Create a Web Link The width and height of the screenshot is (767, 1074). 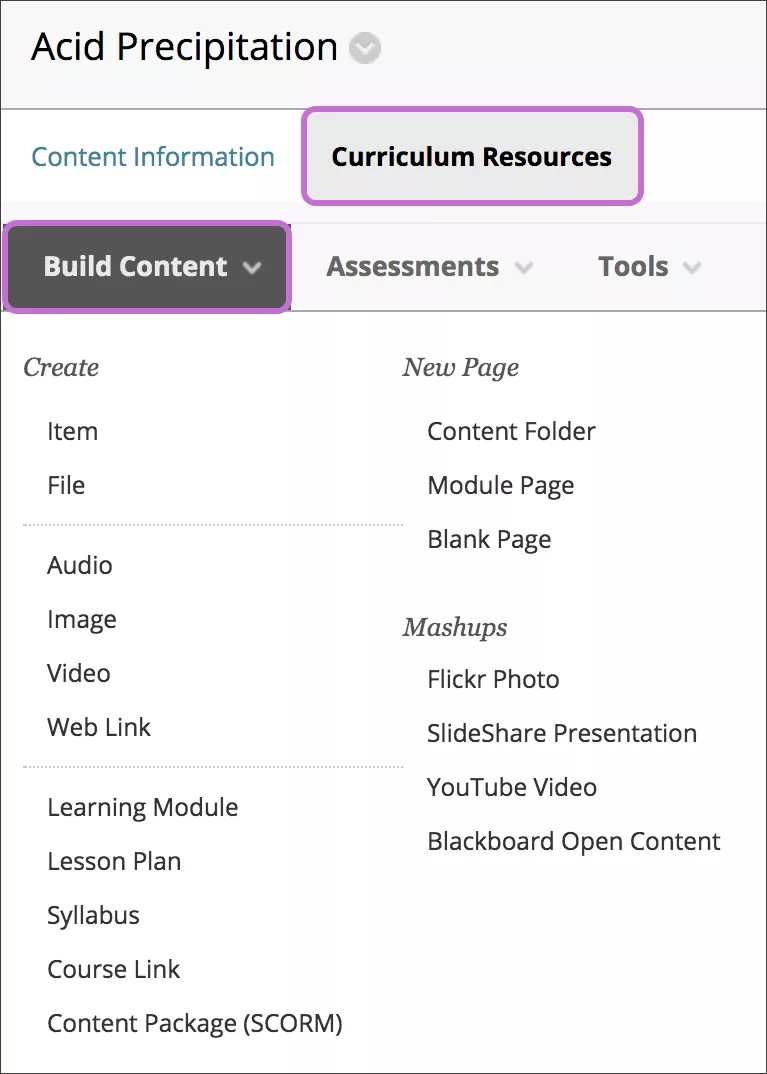coord(98,728)
